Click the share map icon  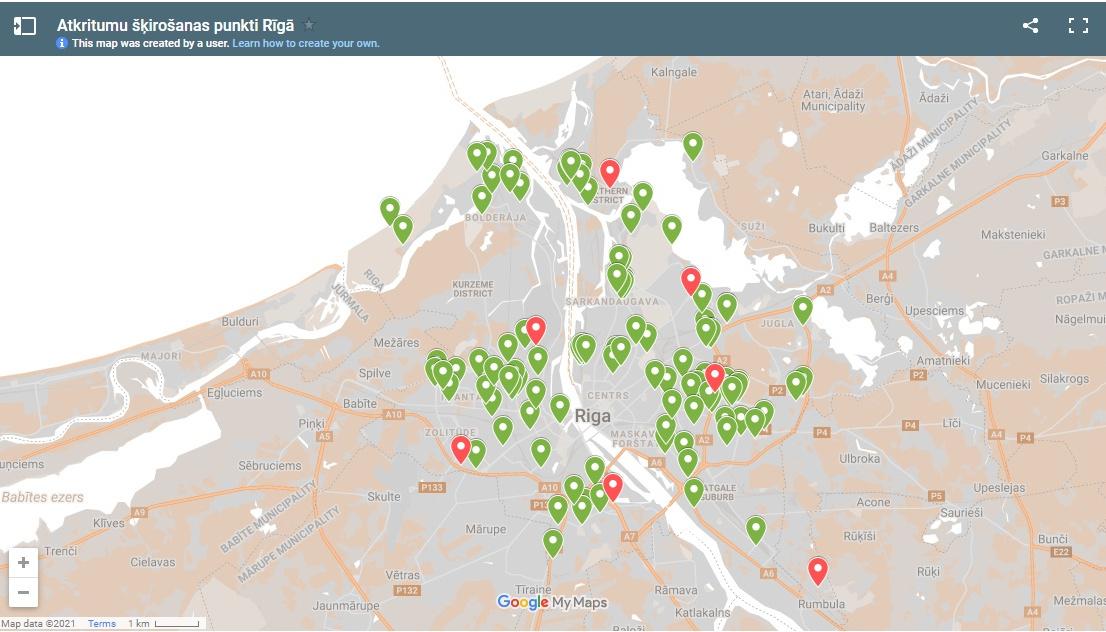coord(1030,26)
